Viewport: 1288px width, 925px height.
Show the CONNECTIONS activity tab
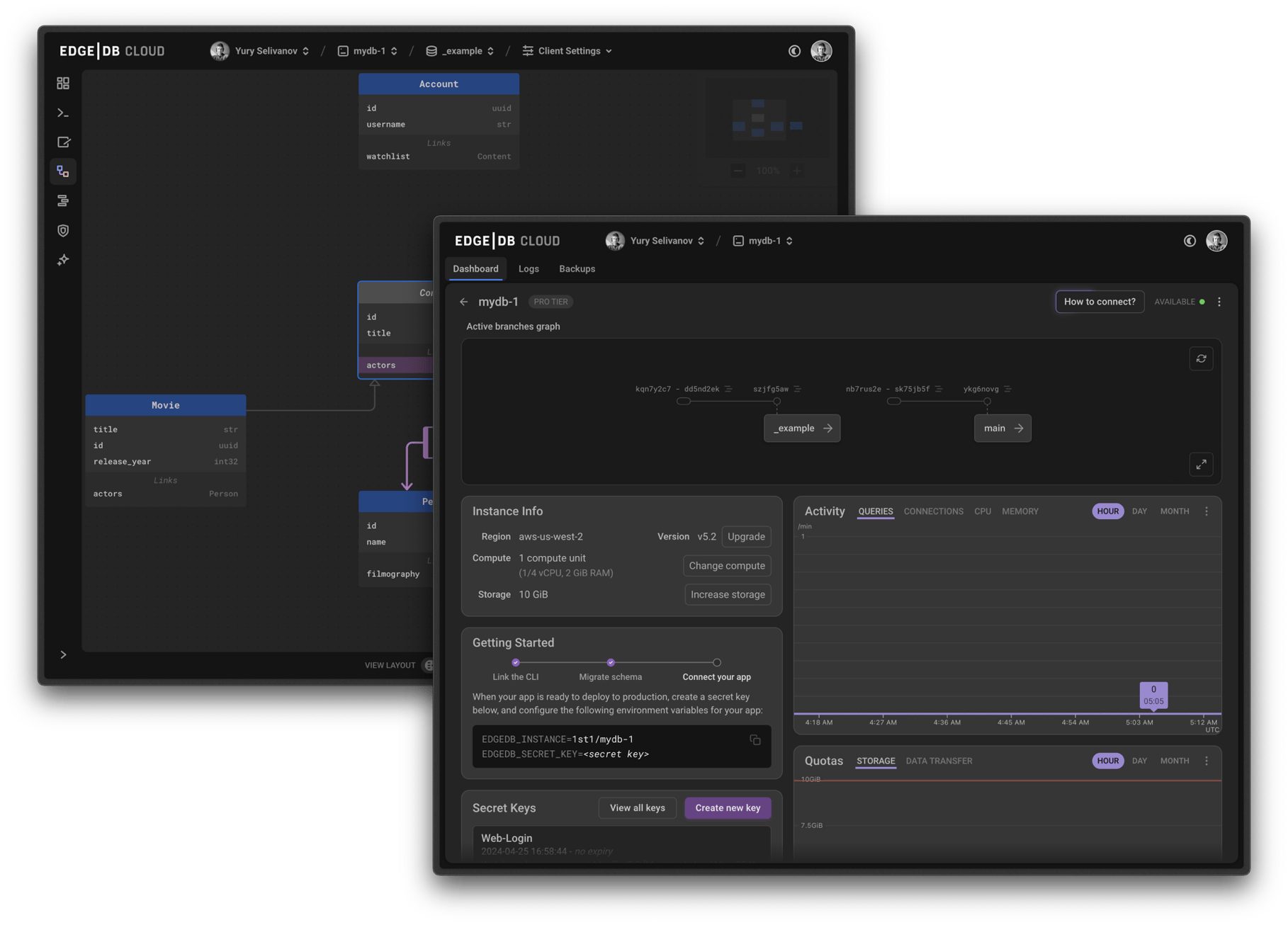[933, 511]
